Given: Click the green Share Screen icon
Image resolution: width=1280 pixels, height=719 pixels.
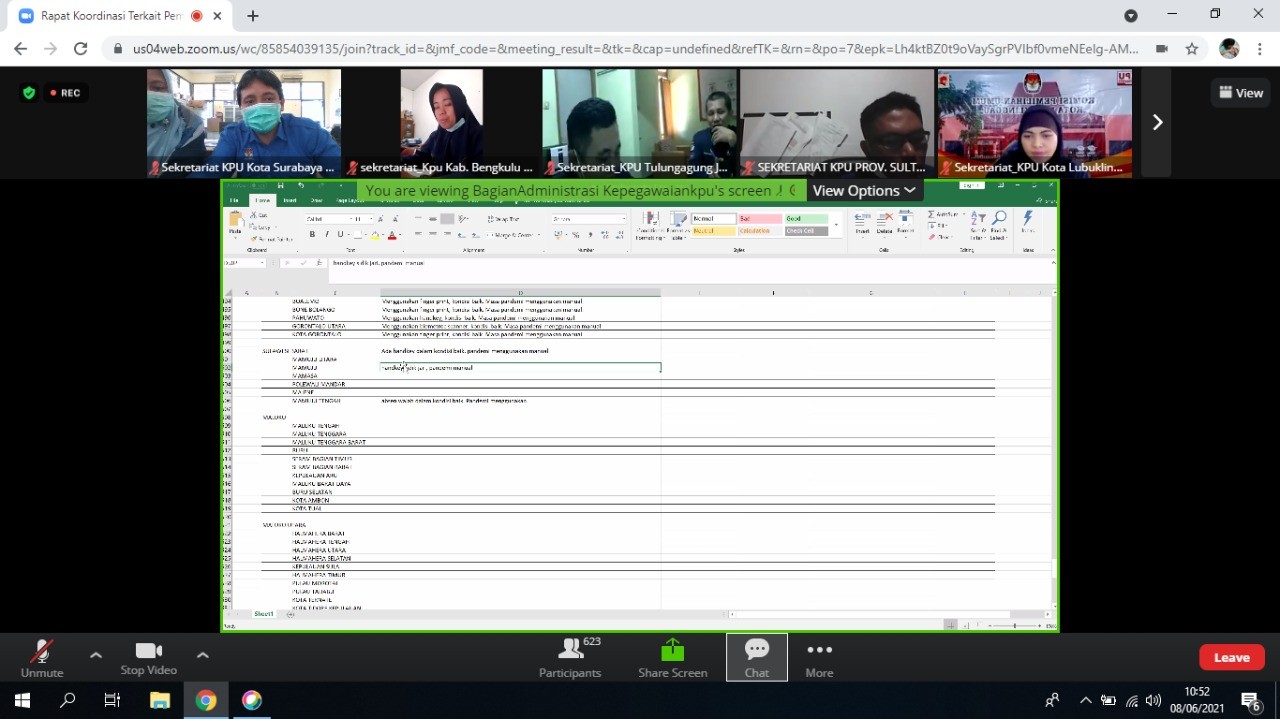Looking at the screenshot, I should tap(673, 650).
